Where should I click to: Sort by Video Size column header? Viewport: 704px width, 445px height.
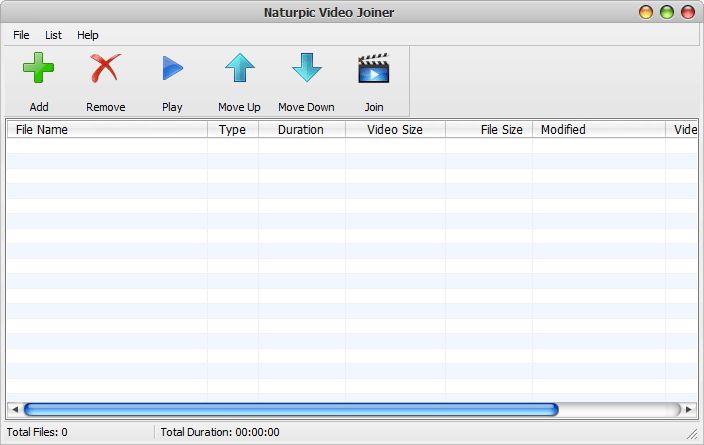pyautogui.click(x=395, y=130)
